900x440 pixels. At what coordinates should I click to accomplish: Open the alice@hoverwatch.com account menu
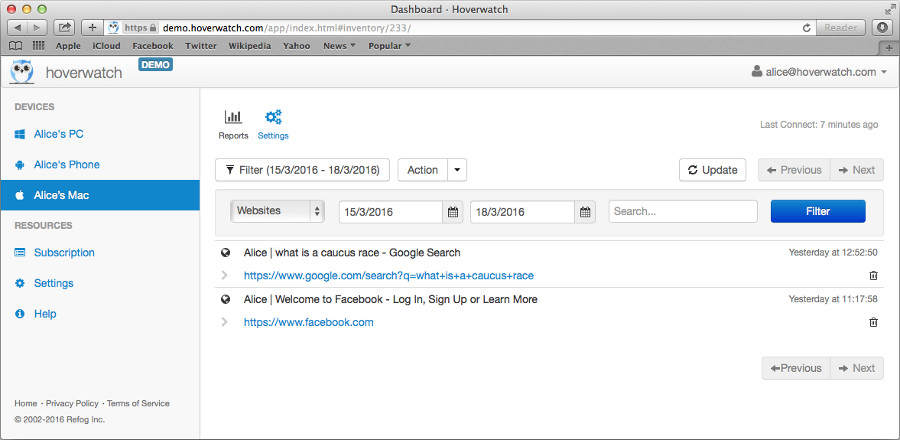coord(818,72)
